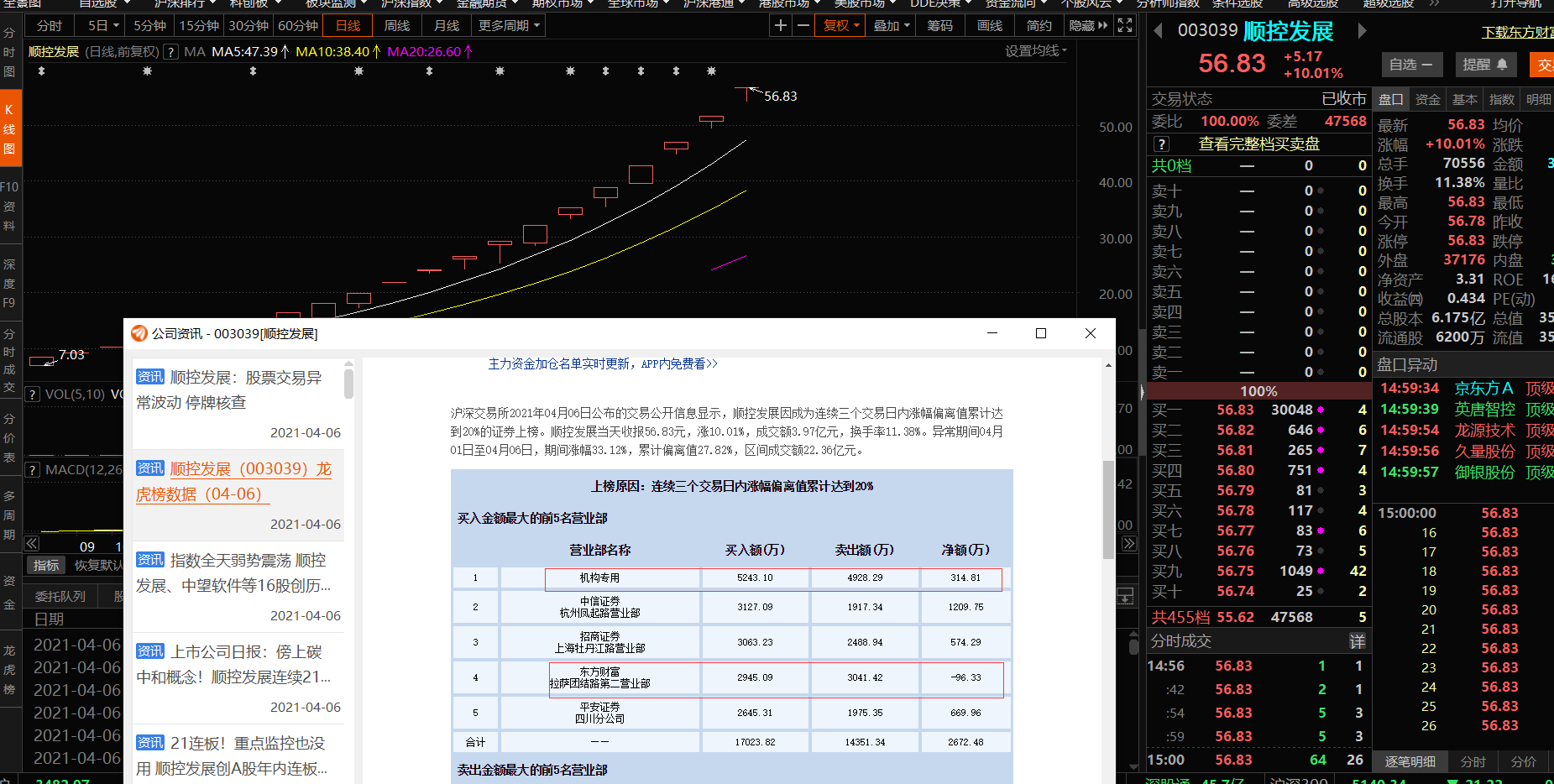The width and height of the screenshot is (1554, 784).
Task: Expand 美股市场 menu dropdown
Action: (865, 3)
